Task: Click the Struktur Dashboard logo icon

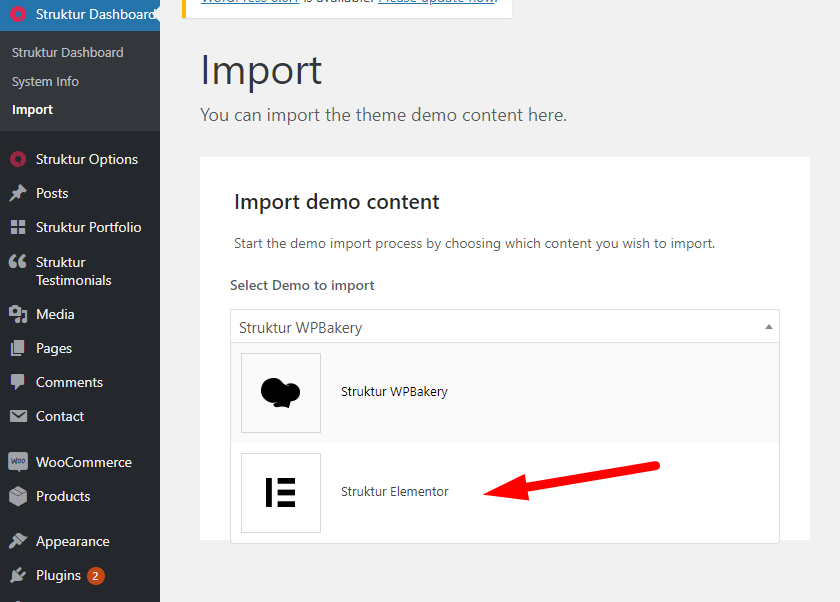Action: [x=18, y=14]
